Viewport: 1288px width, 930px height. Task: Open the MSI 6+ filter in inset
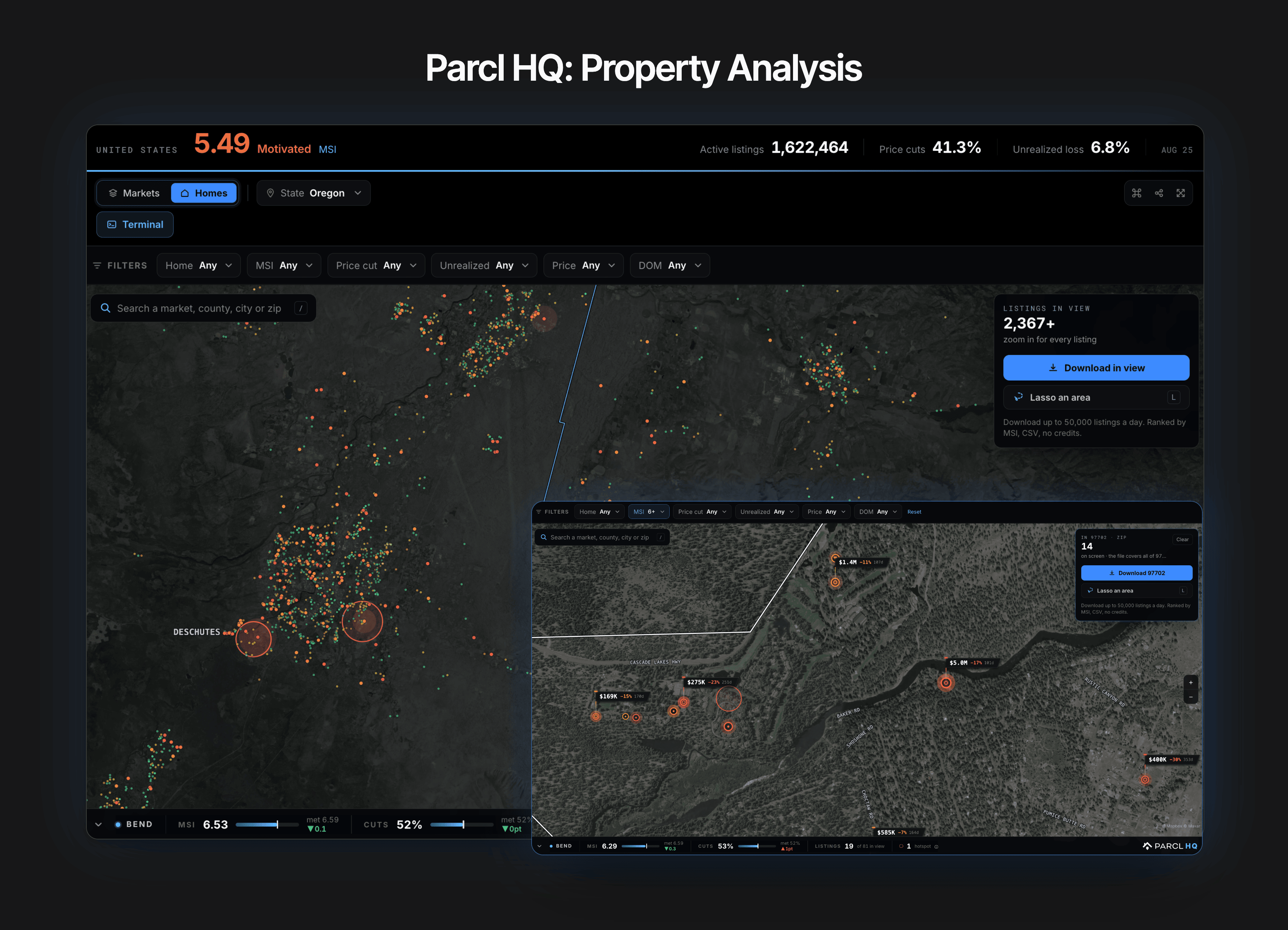pos(649,512)
